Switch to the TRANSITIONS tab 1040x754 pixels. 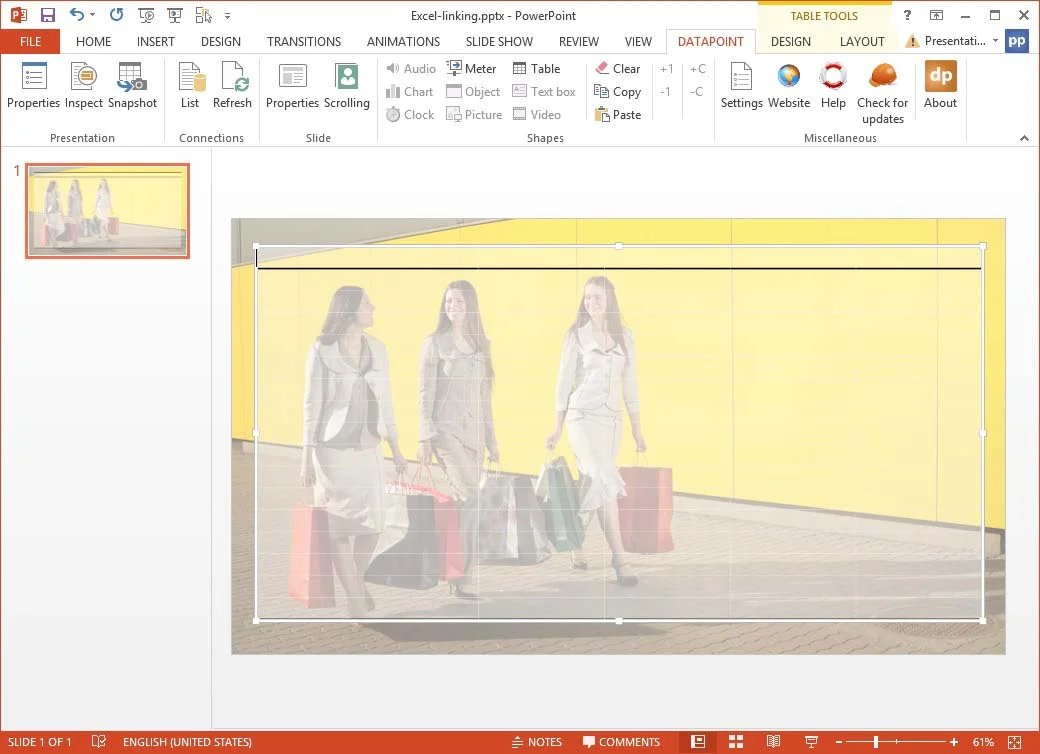tap(304, 42)
